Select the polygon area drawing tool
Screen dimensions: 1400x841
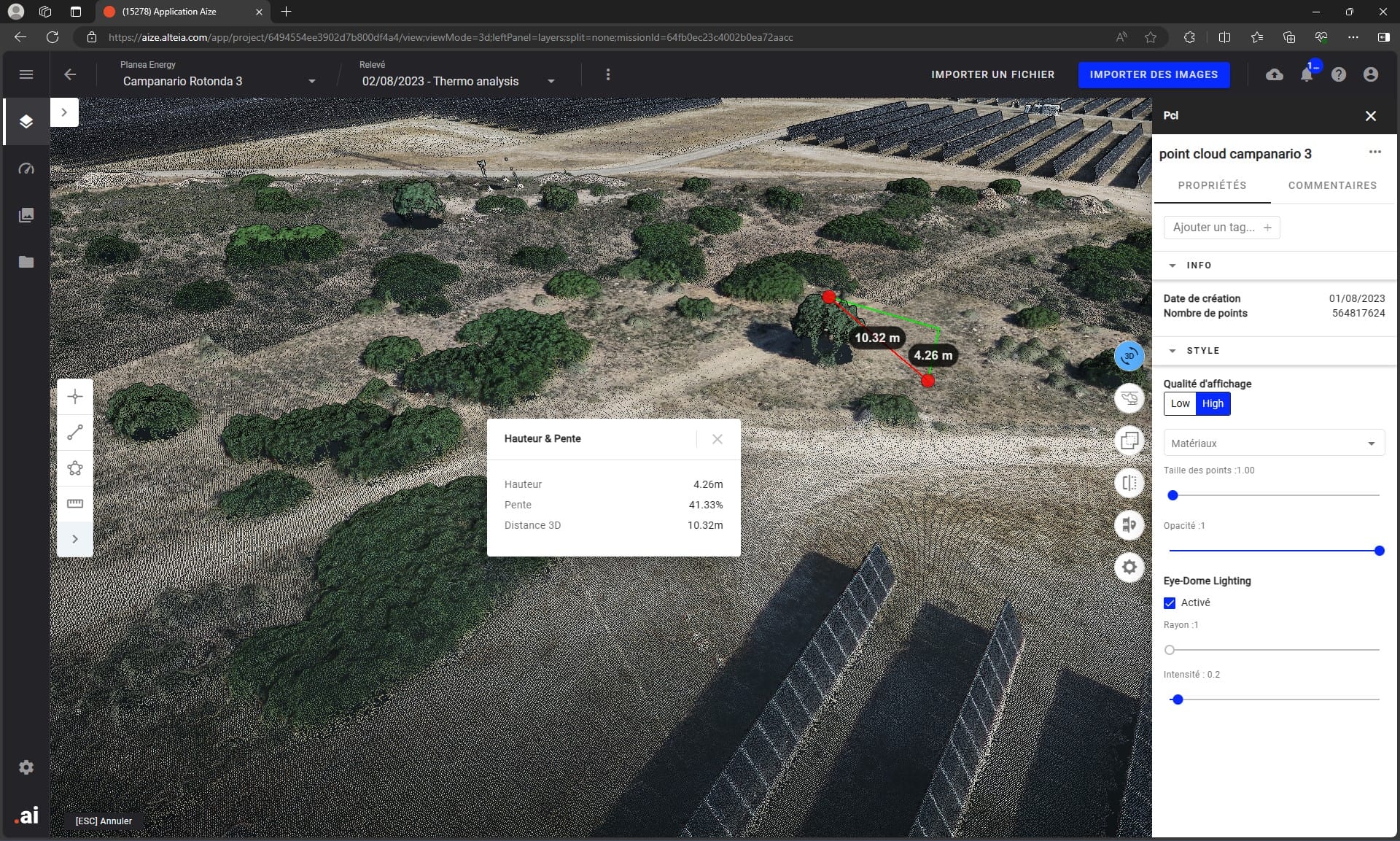pos(75,468)
